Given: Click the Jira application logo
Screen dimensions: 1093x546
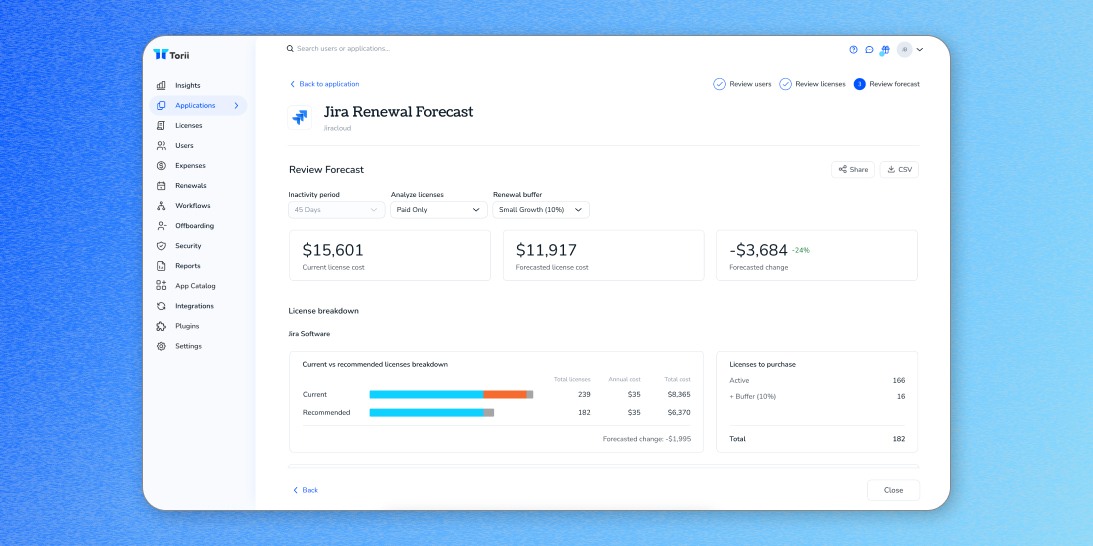Looking at the screenshot, I should coord(300,117).
